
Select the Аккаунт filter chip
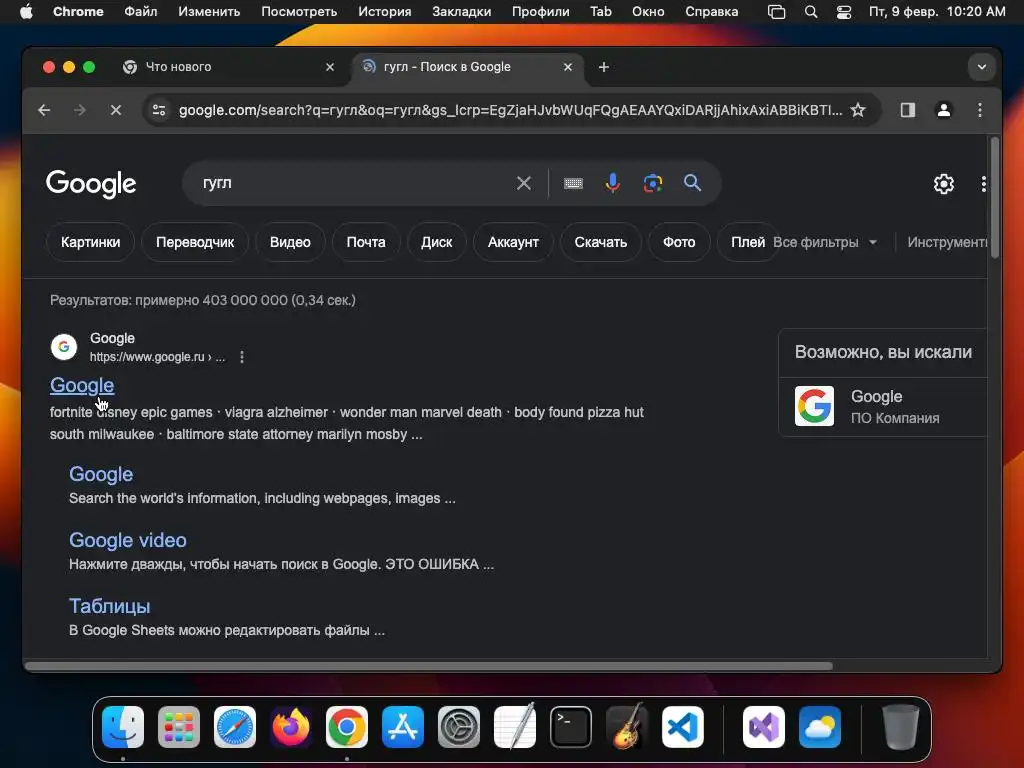coord(513,242)
